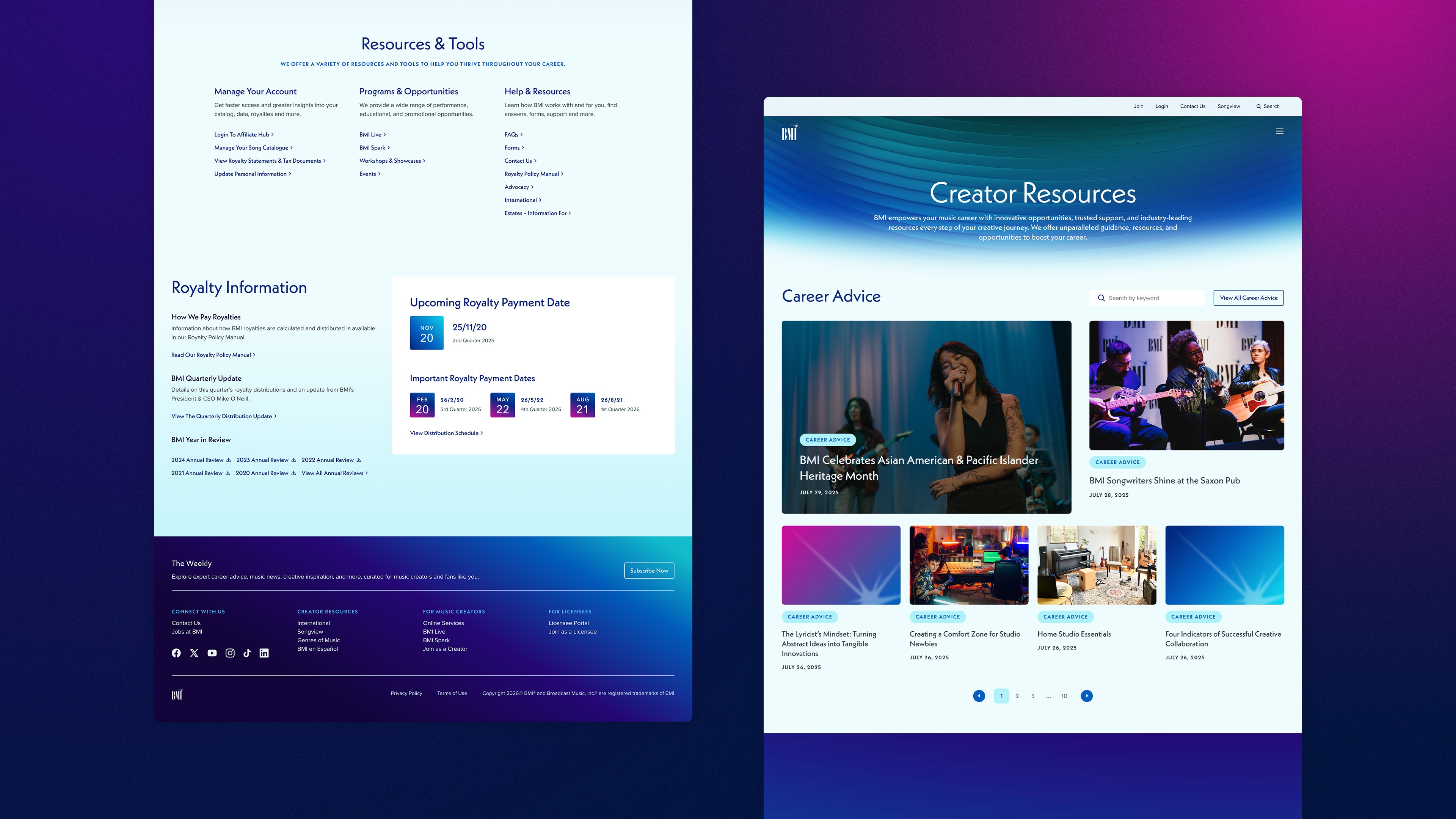Viewport: 1456px width, 819px height.
Task: Open View The Quarterly Distribution Update
Action: [x=224, y=416]
